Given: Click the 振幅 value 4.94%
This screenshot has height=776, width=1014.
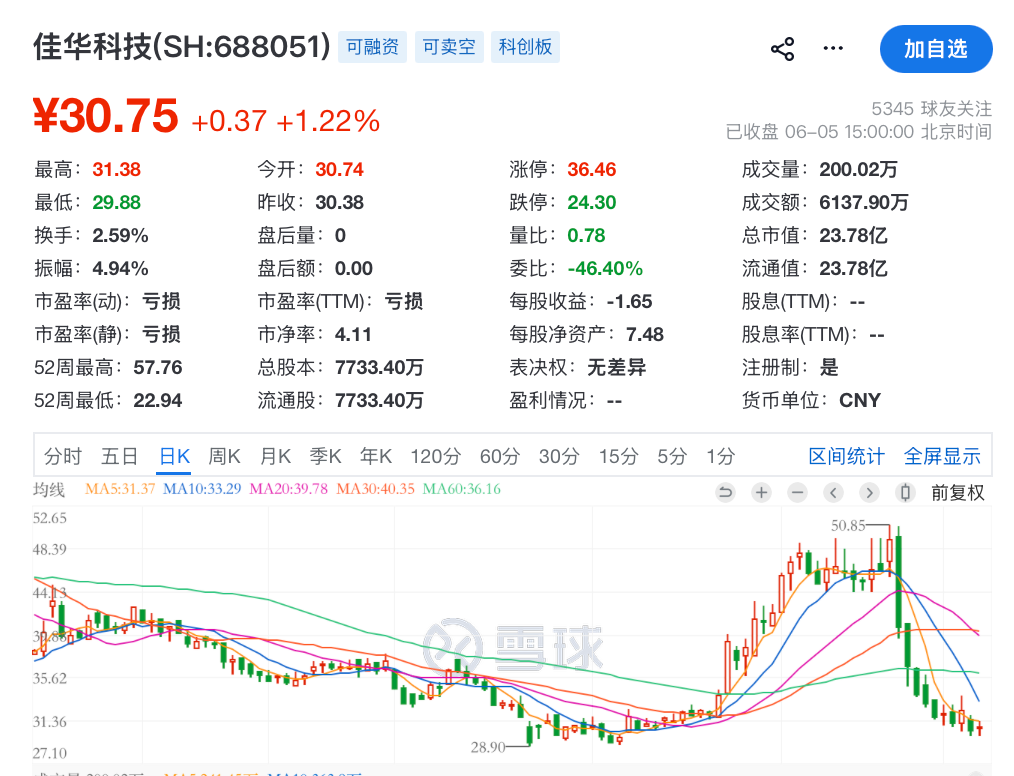Looking at the screenshot, I should tap(120, 268).
